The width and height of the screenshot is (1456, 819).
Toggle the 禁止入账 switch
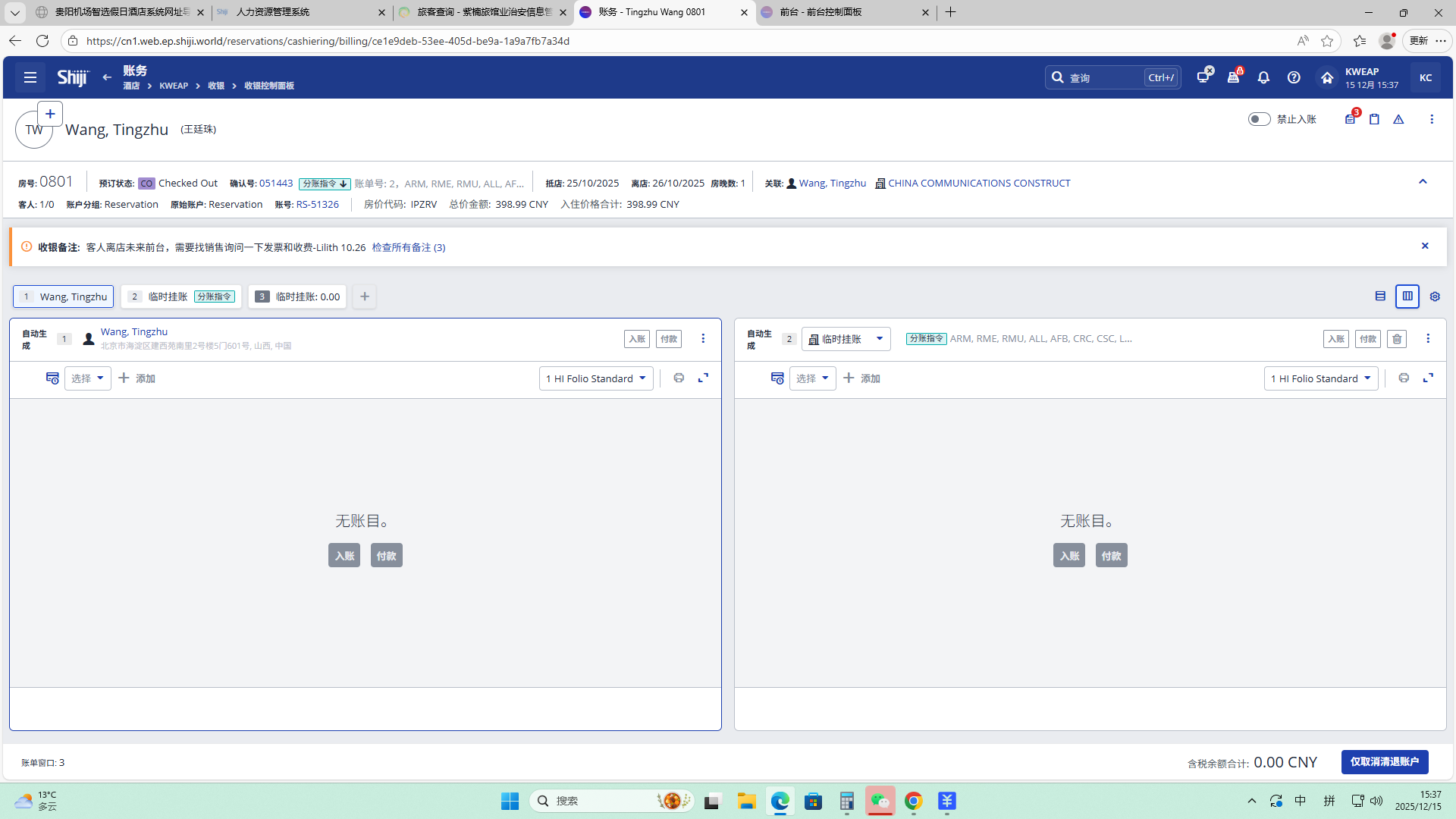point(1259,119)
